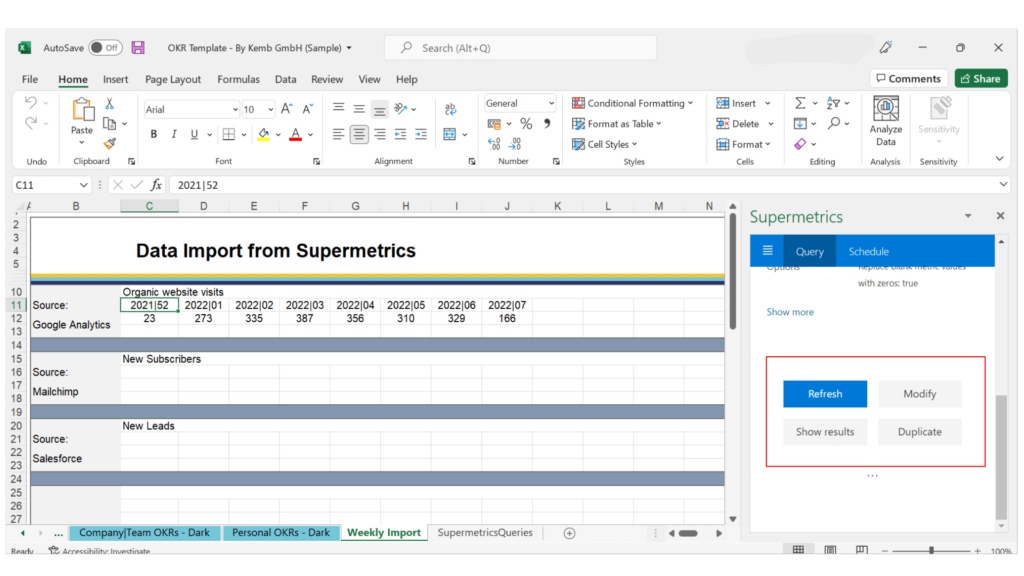Open the Supermetrics hamburger menu icon
1024x576 pixels.
[767, 251]
